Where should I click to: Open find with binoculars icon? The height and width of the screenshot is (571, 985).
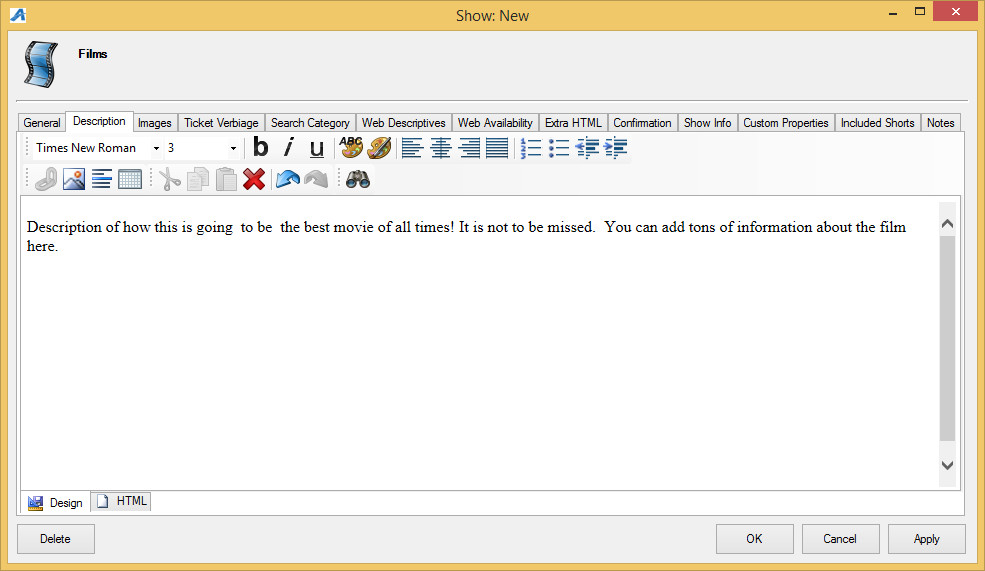[x=357, y=179]
